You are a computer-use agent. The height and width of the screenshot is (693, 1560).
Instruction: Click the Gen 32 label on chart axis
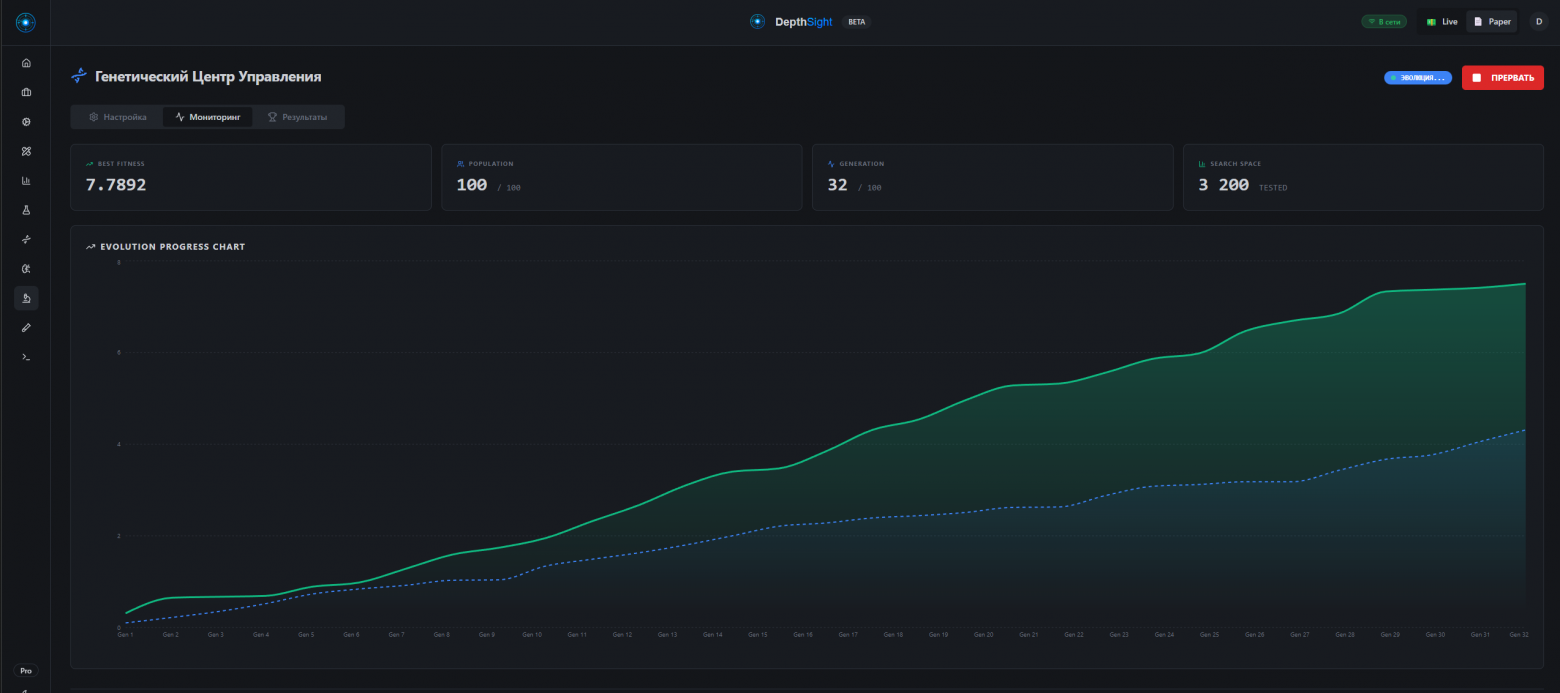[x=1518, y=635]
